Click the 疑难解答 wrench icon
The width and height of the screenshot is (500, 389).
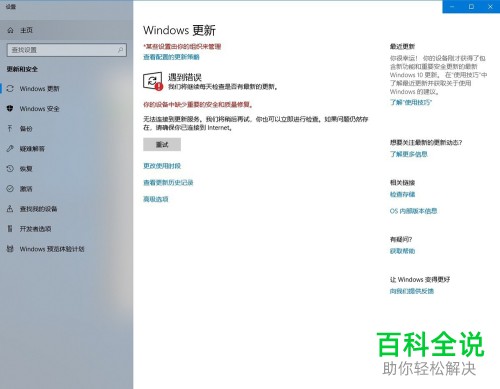(10, 149)
